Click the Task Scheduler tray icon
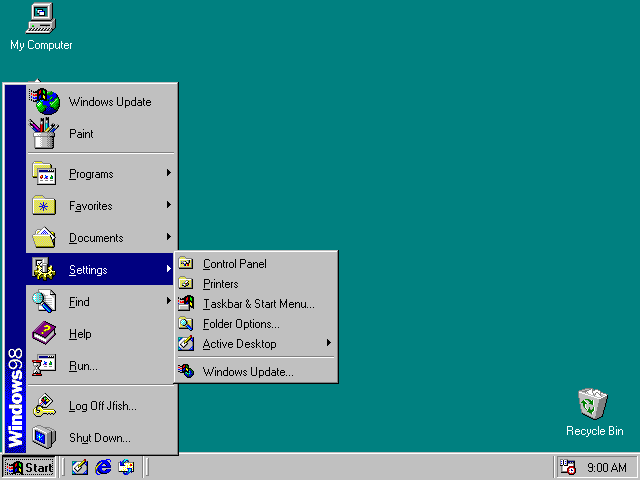This screenshot has width=640, height=480. point(567,467)
